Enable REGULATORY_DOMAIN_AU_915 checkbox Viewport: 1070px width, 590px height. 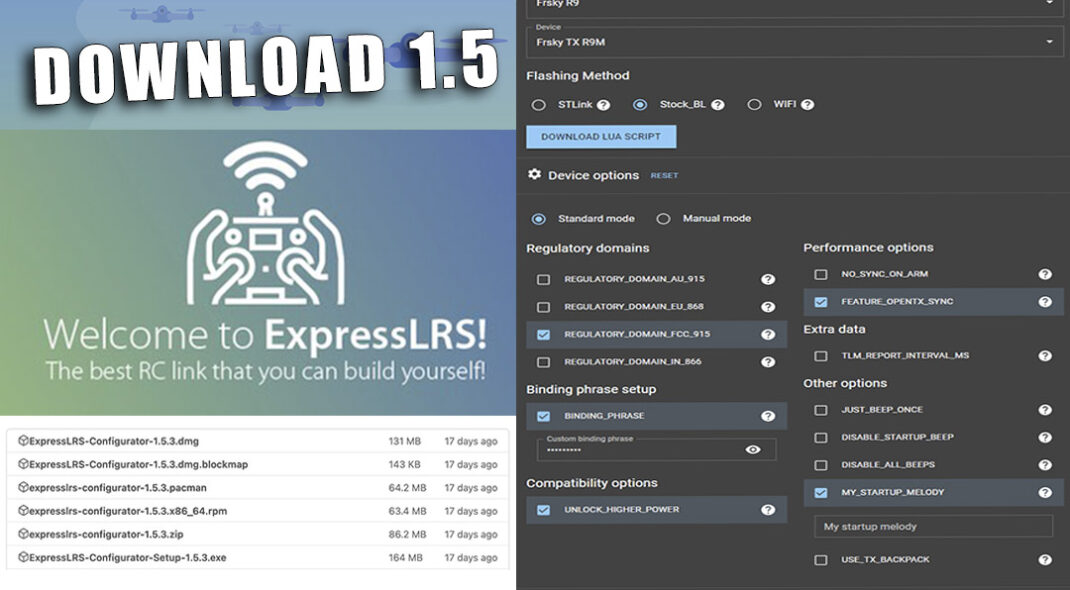543,280
